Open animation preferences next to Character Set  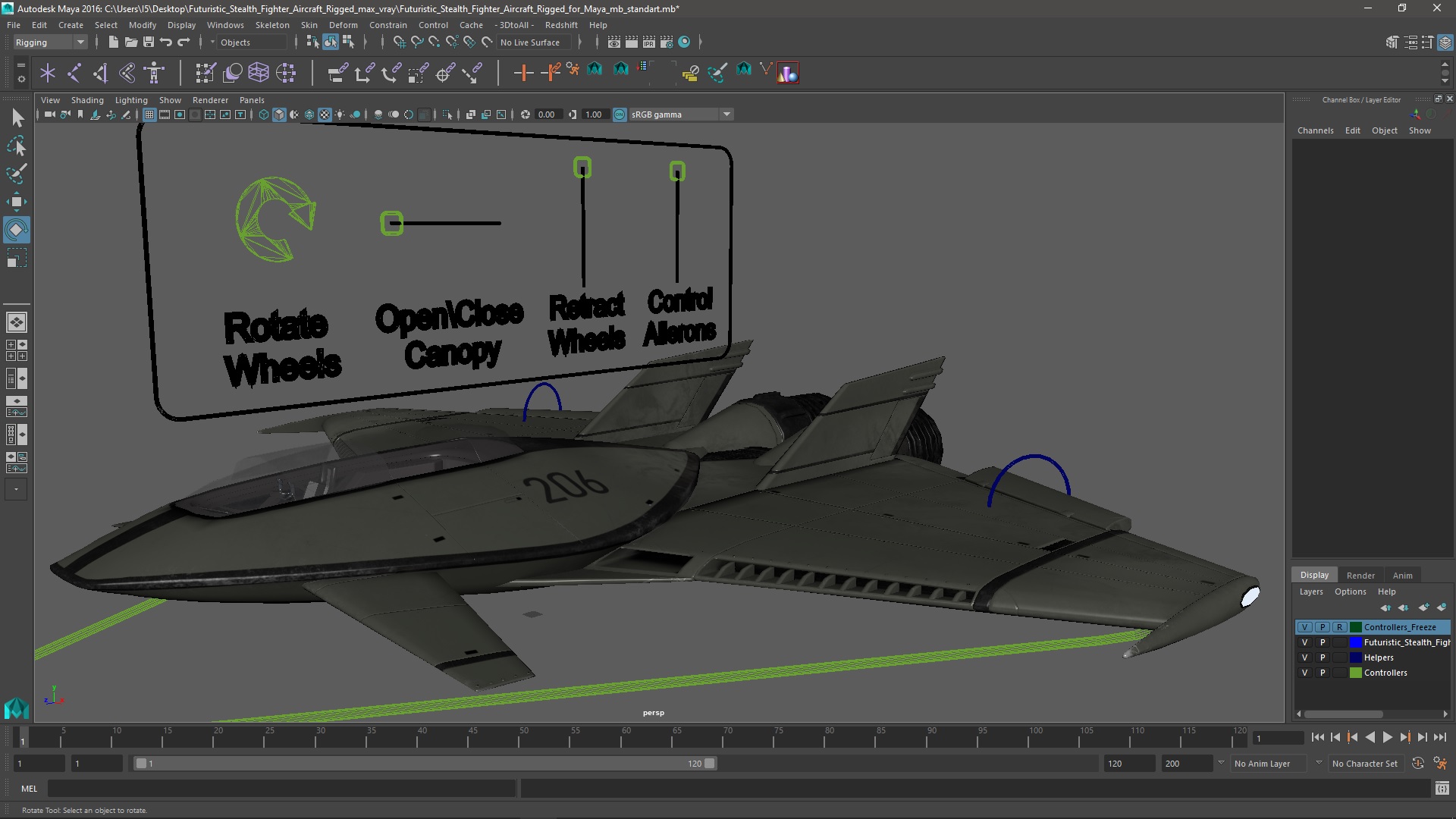1439,764
